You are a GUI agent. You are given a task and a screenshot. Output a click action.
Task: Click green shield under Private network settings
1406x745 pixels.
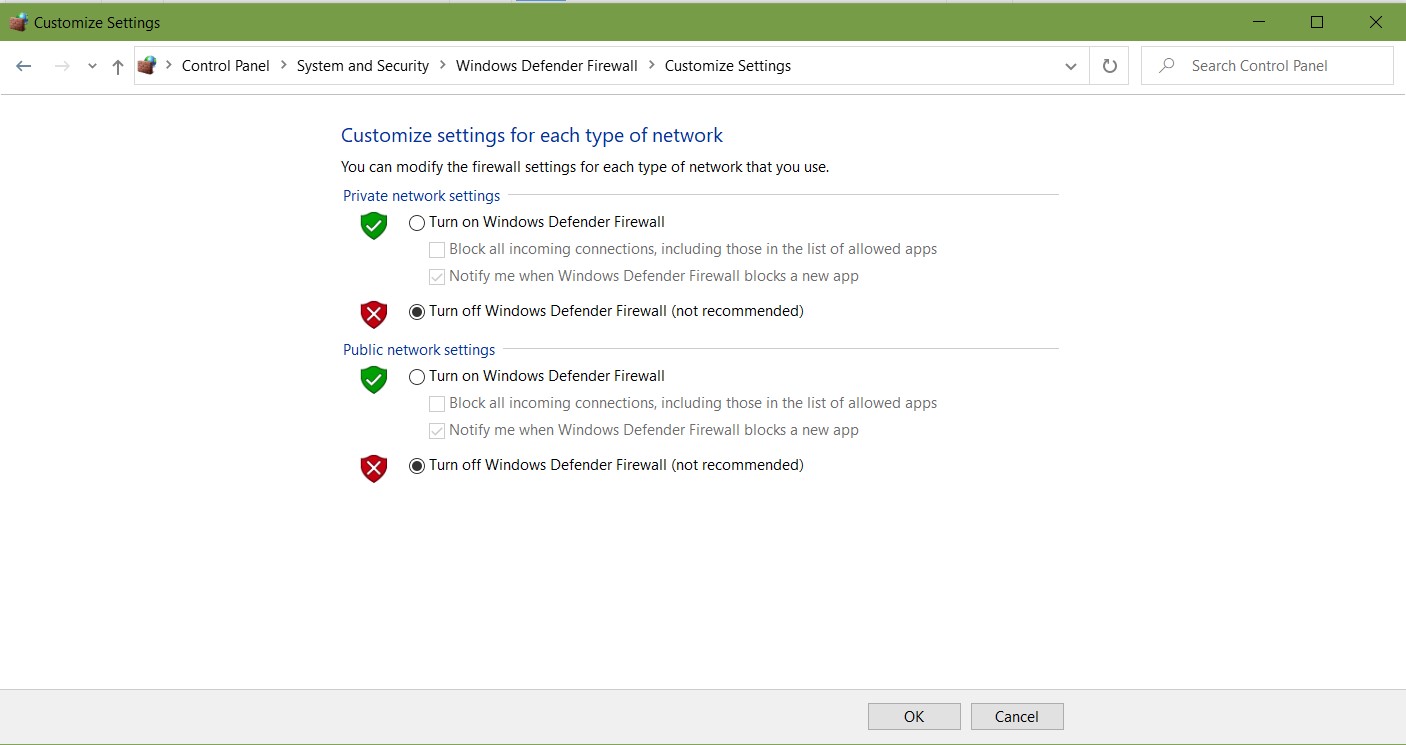(x=374, y=225)
